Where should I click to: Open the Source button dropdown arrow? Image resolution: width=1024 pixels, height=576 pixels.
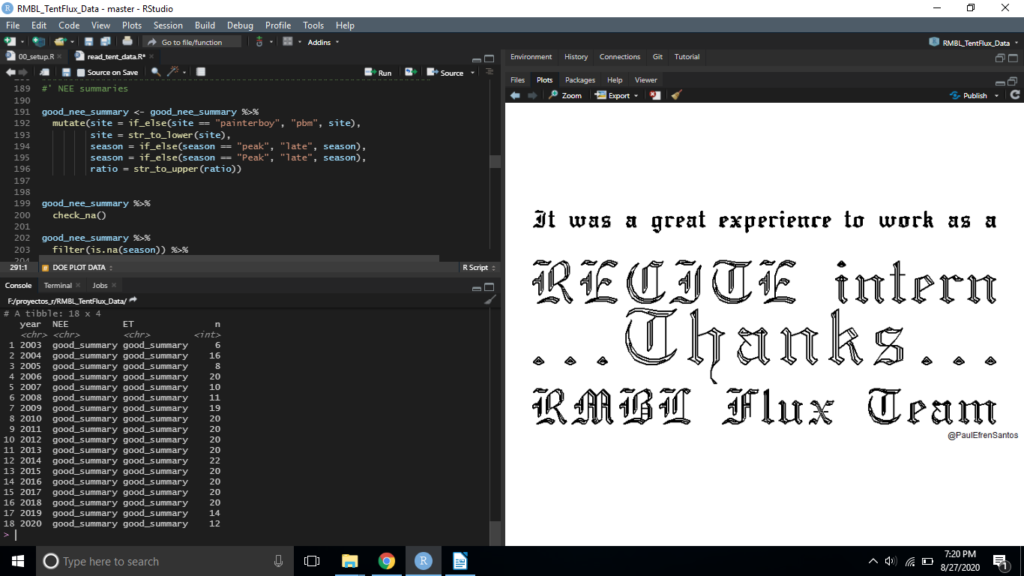tap(472, 72)
